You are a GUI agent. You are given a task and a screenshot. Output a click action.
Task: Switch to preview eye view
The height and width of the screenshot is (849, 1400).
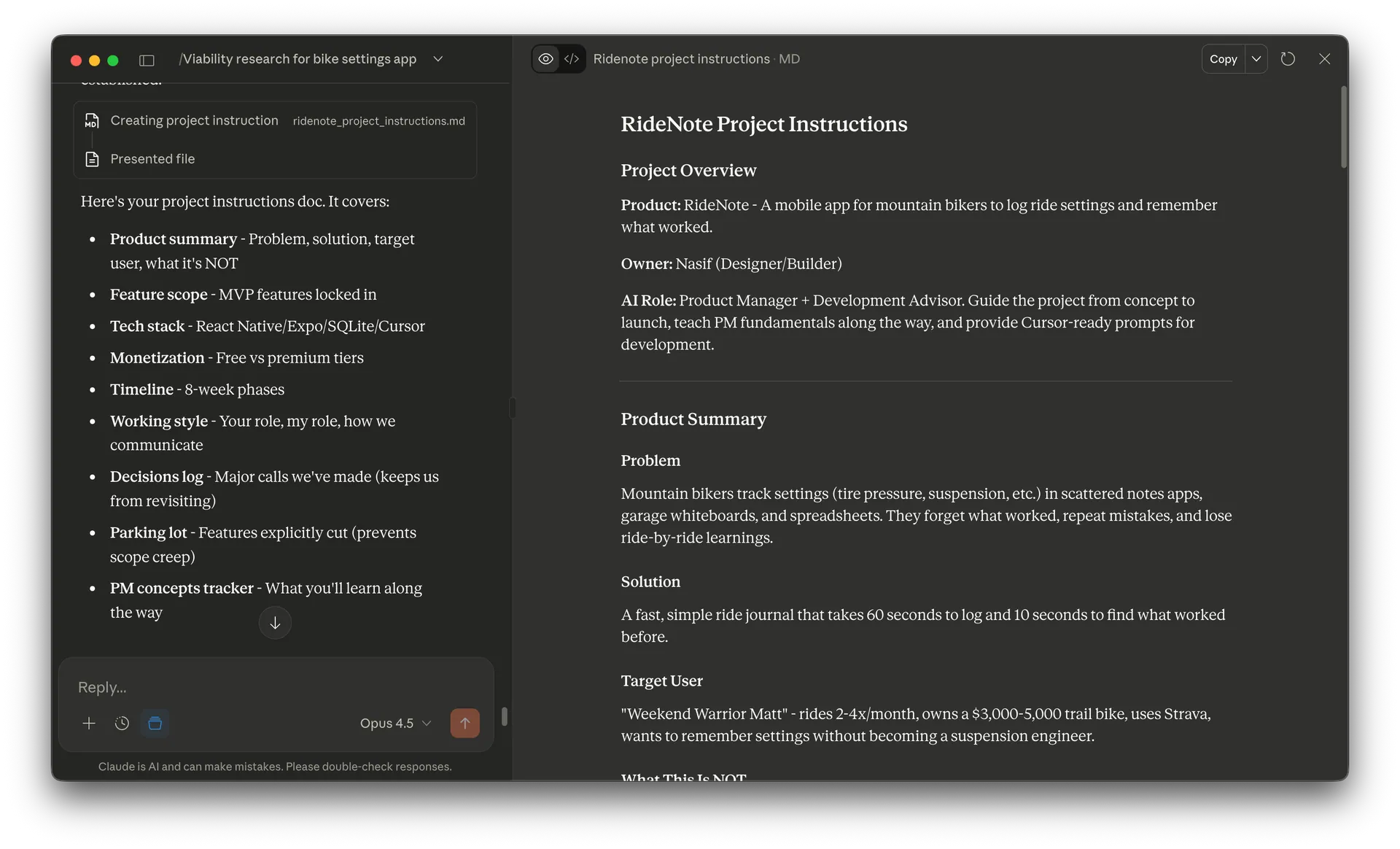545,59
